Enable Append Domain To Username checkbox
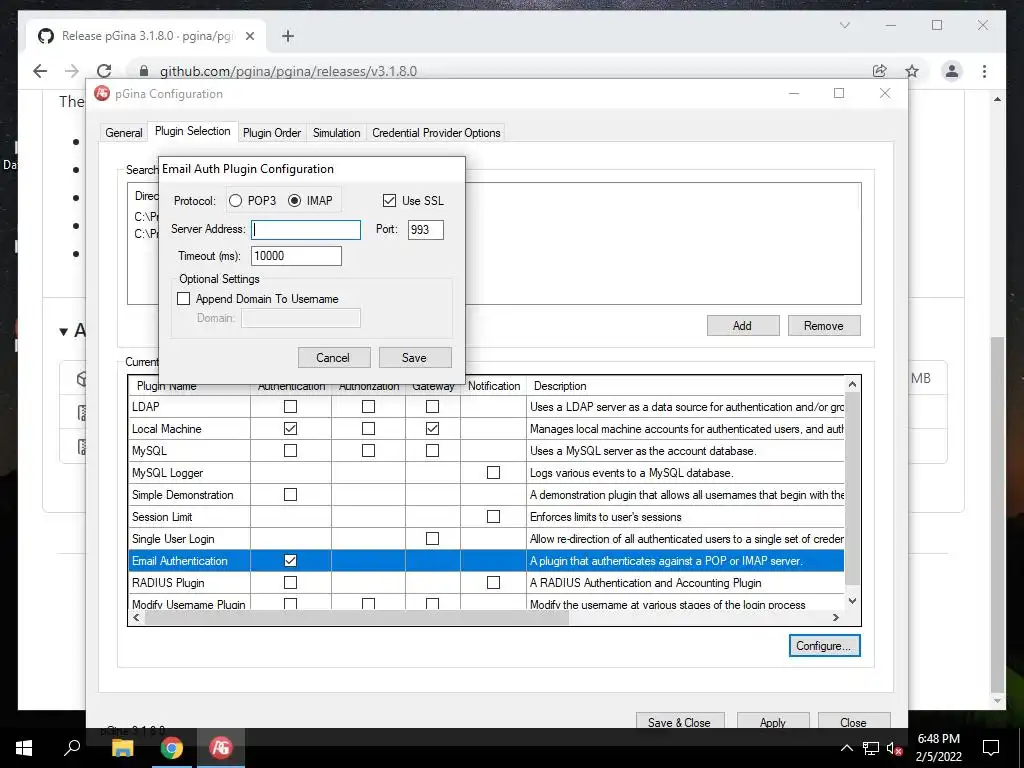Screen dimensions: 1024x768 click(x=184, y=298)
